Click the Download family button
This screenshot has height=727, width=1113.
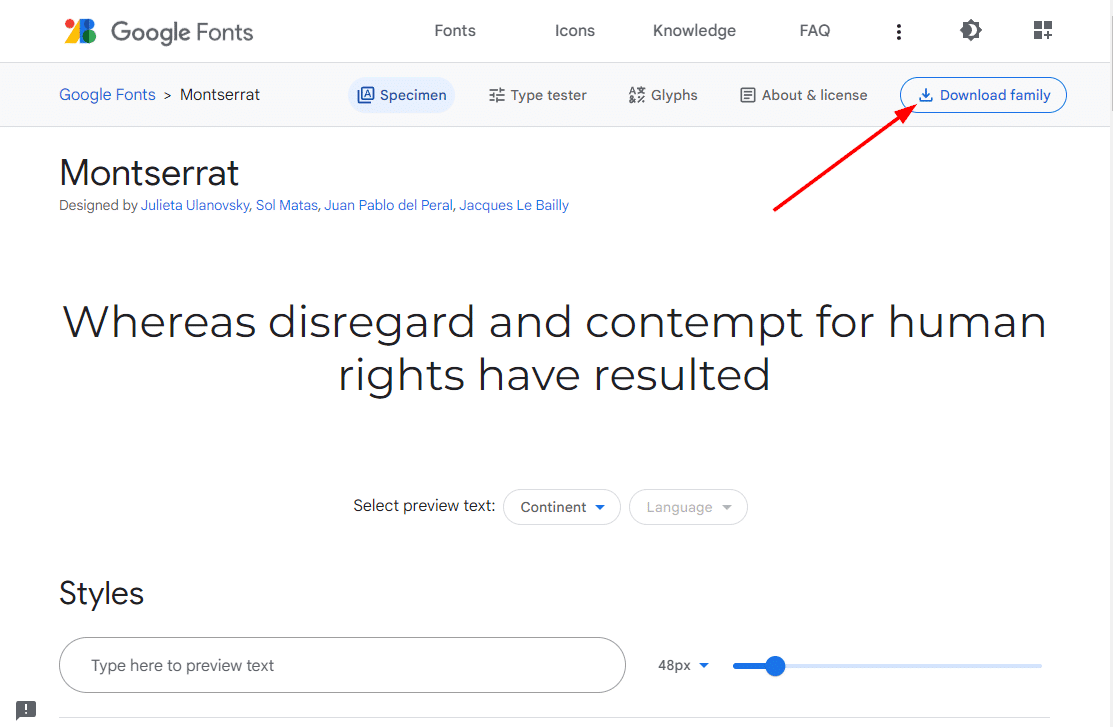[x=983, y=95]
